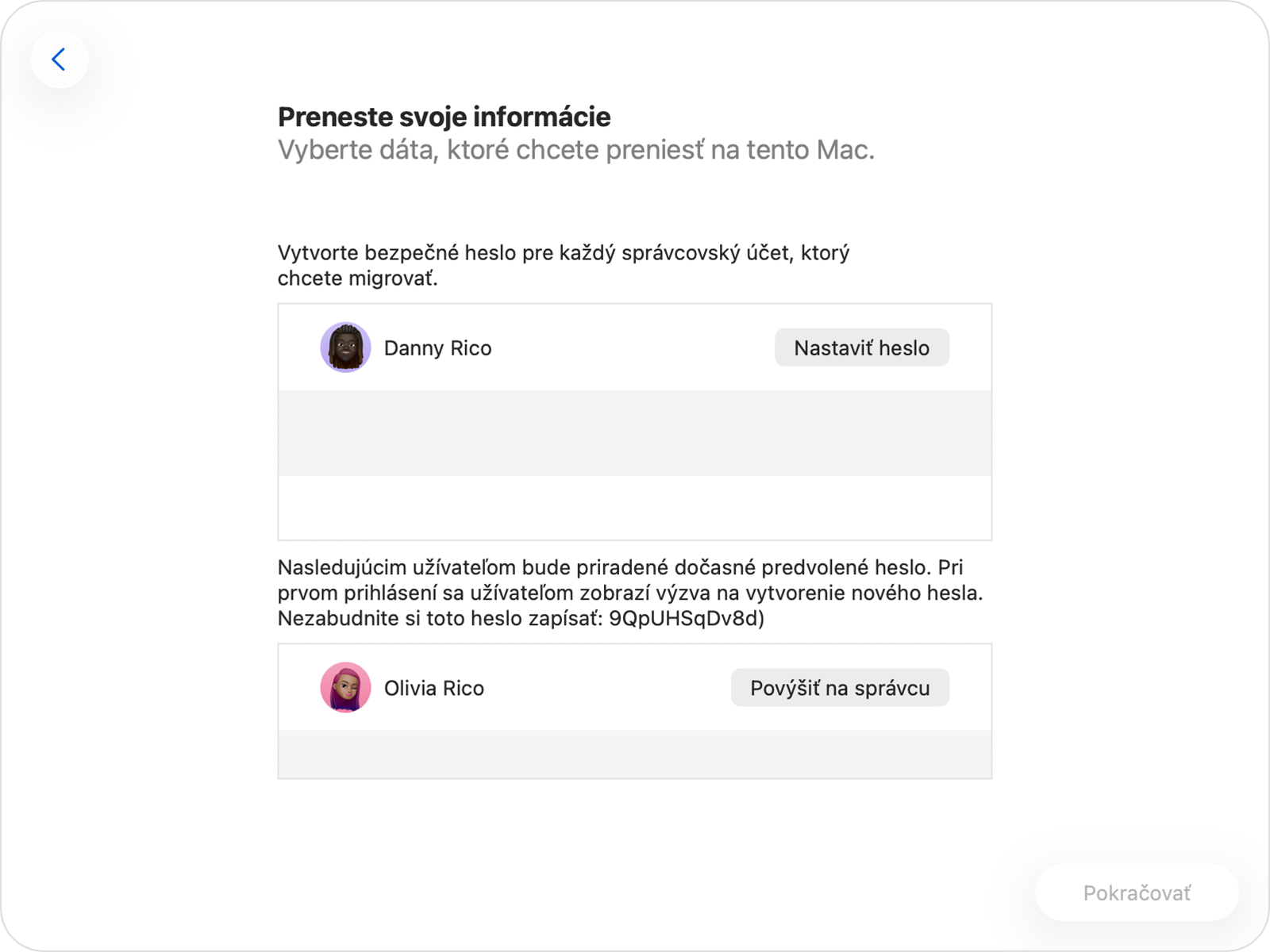
Task: Continue with the Pokračovať button
Action: pyautogui.click(x=1137, y=893)
